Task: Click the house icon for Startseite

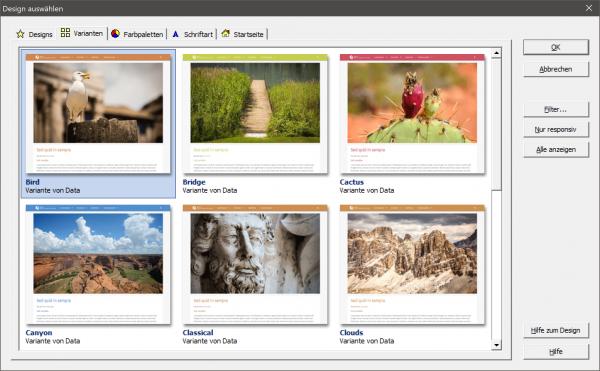Action: [226, 33]
